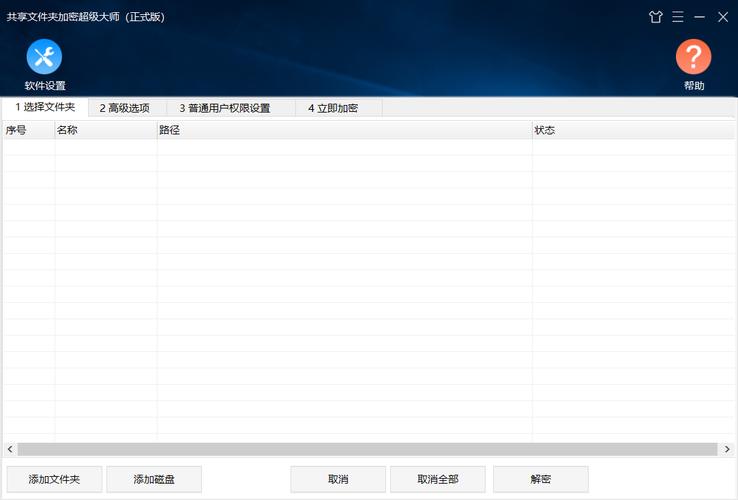The image size is (738, 500).
Task: Click the horizontal scrollbar right arrow
Action: point(727,450)
